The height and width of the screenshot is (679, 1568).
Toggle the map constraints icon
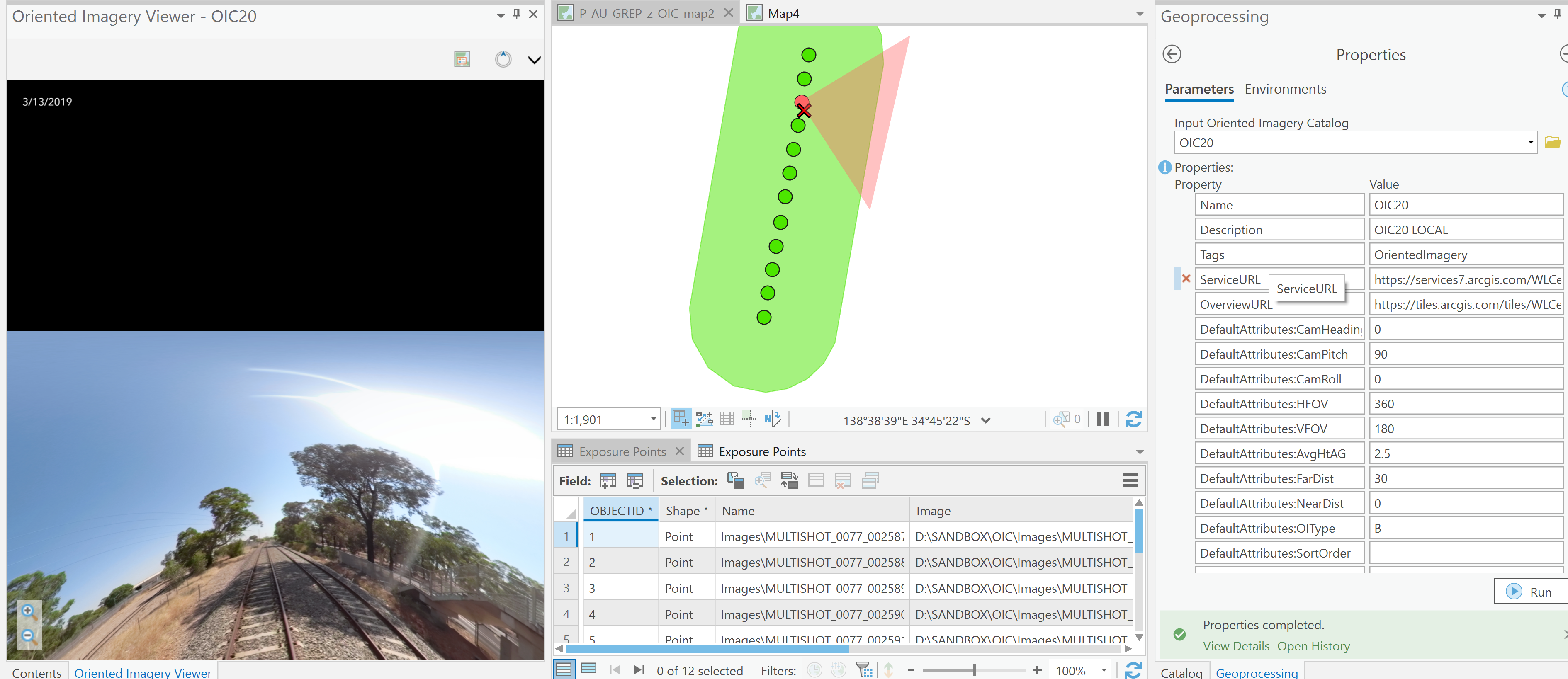[704, 419]
